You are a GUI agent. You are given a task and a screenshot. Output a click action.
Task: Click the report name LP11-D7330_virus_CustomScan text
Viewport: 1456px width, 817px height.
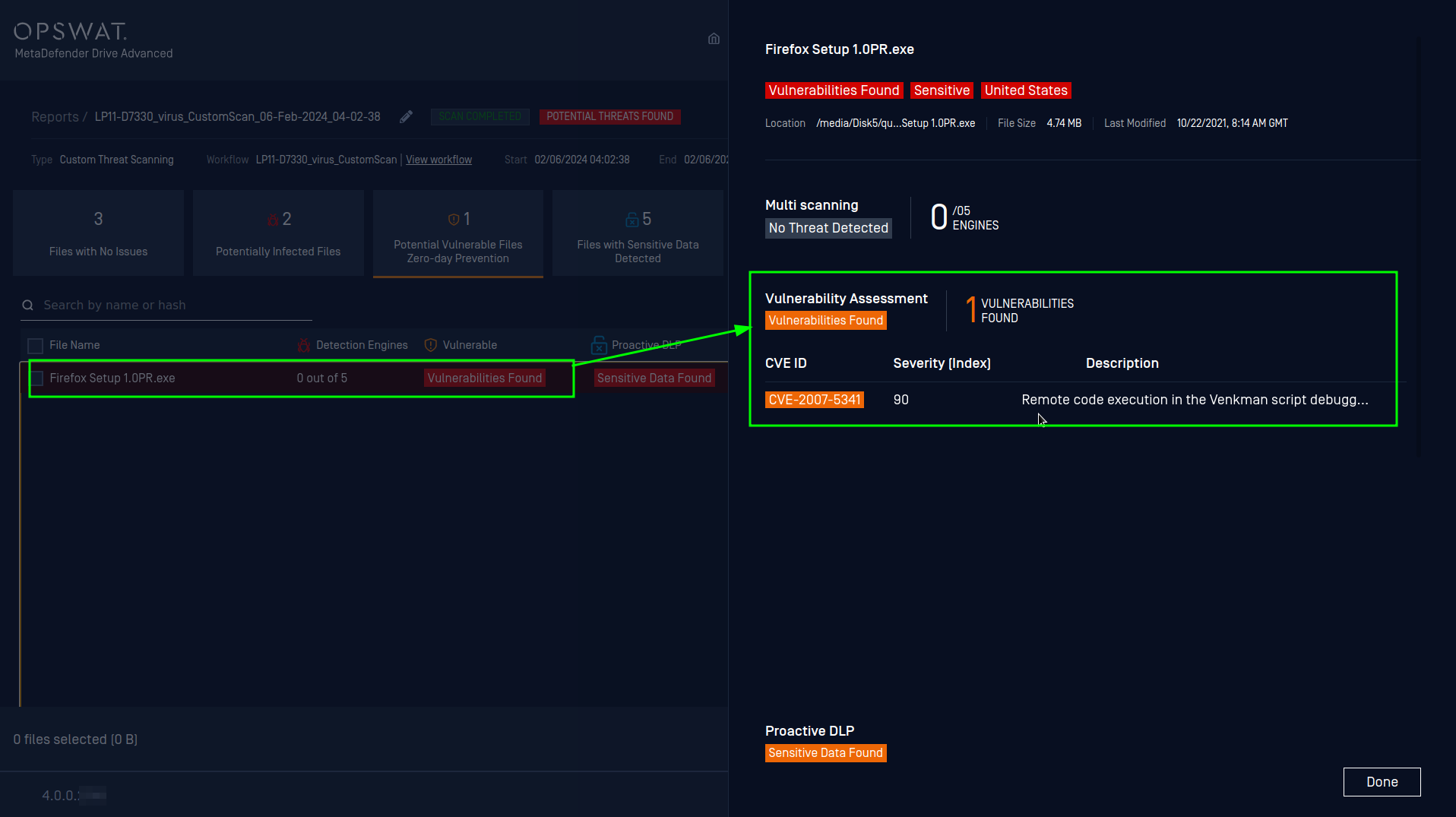tap(237, 116)
